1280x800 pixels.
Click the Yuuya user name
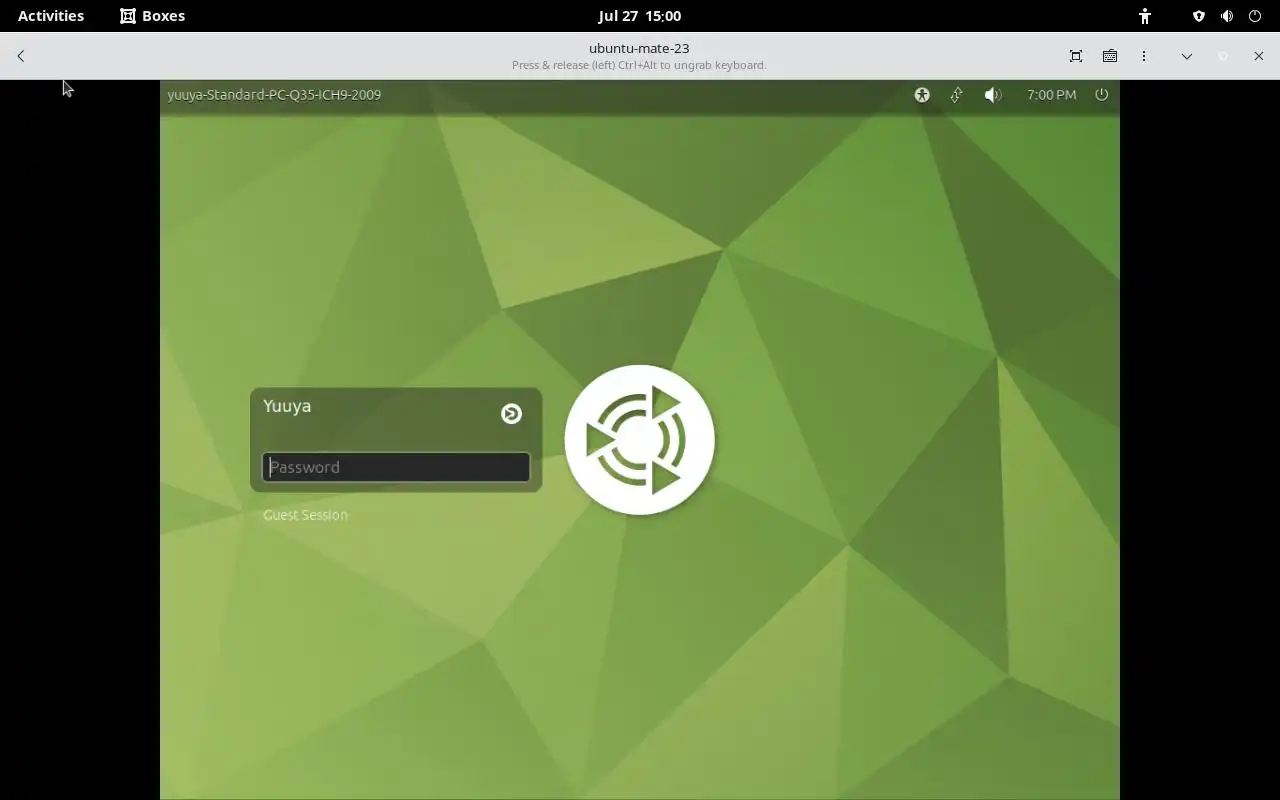tap(287, 406)
